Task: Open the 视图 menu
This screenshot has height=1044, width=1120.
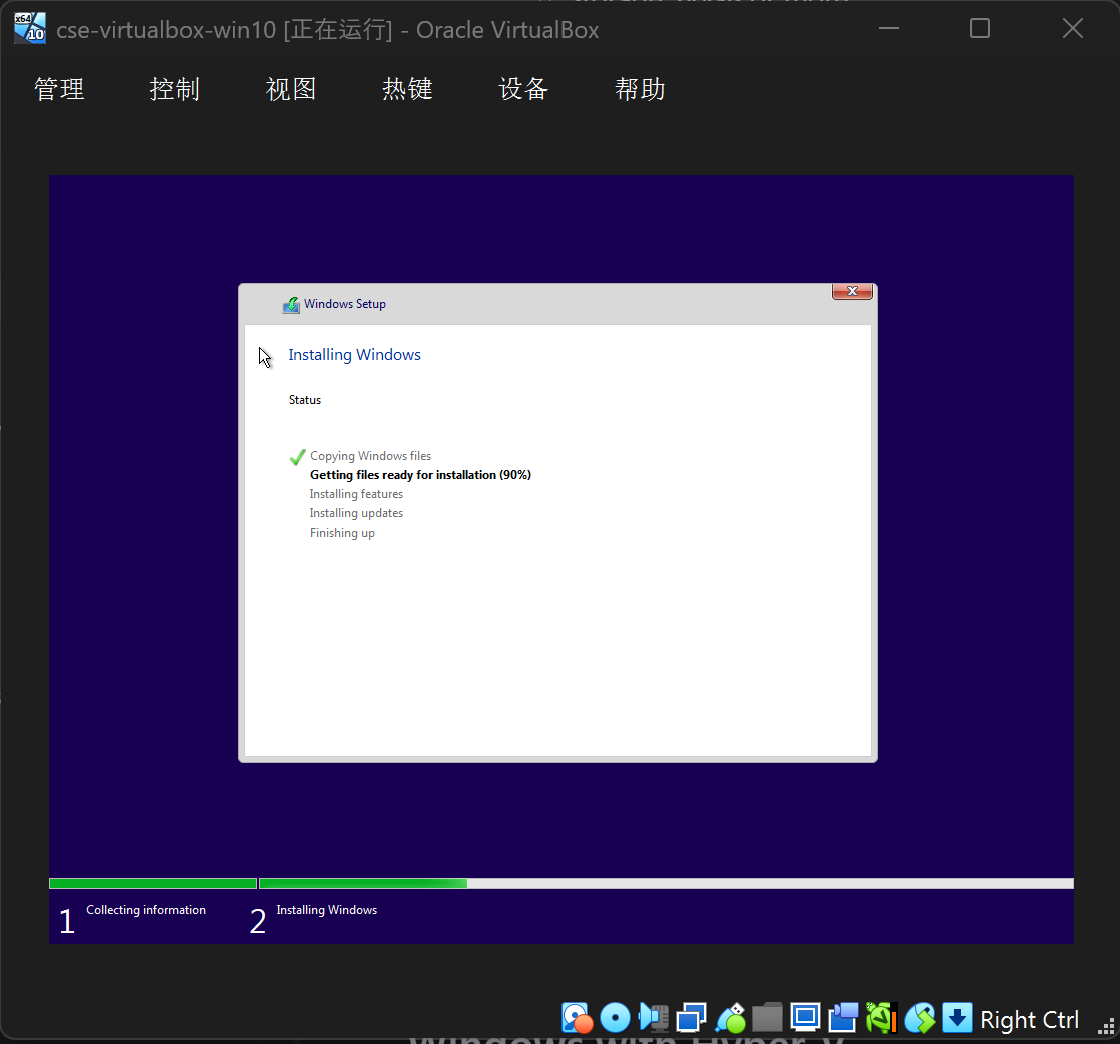Action: click(291, 89)
